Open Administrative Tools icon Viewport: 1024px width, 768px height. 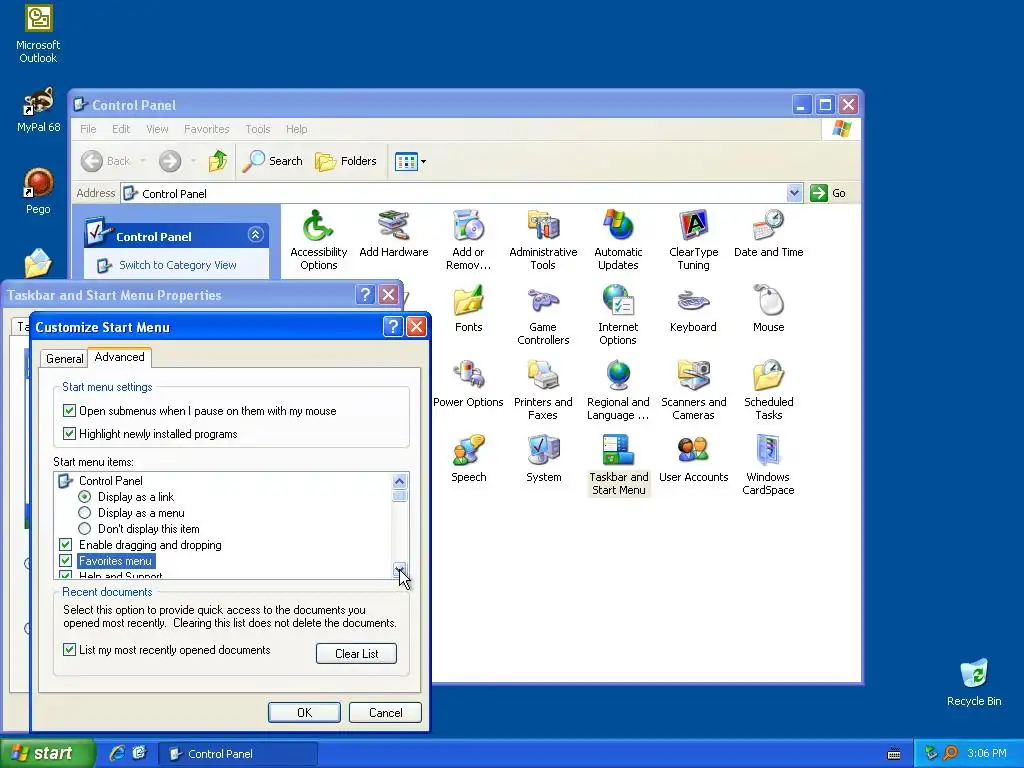point(543,239)
